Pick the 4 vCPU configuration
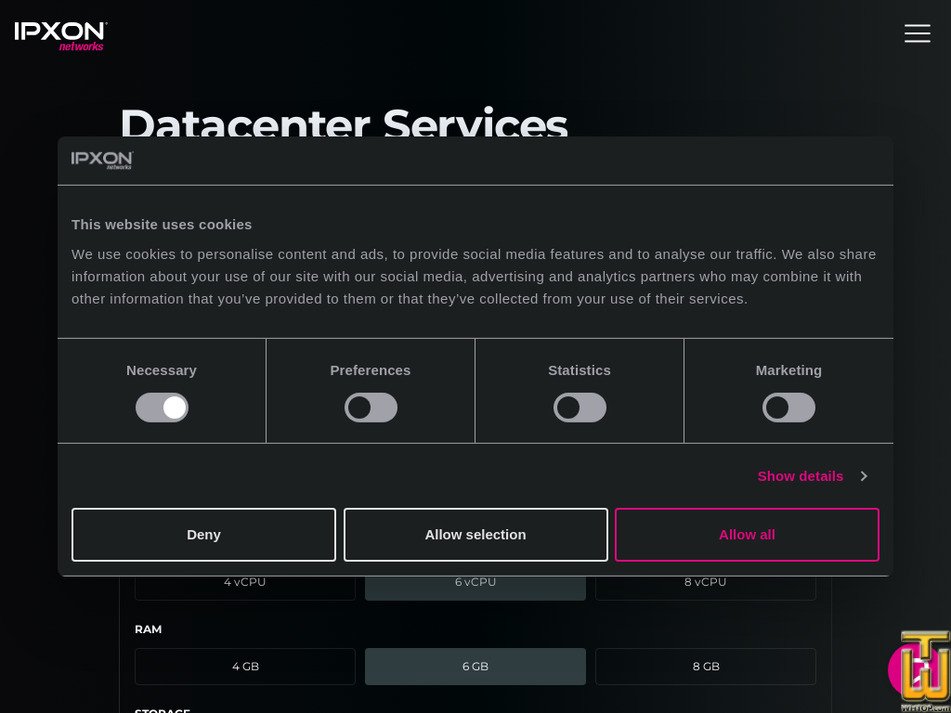The width and height of the screenshot is (951, 713). (245, 581)
